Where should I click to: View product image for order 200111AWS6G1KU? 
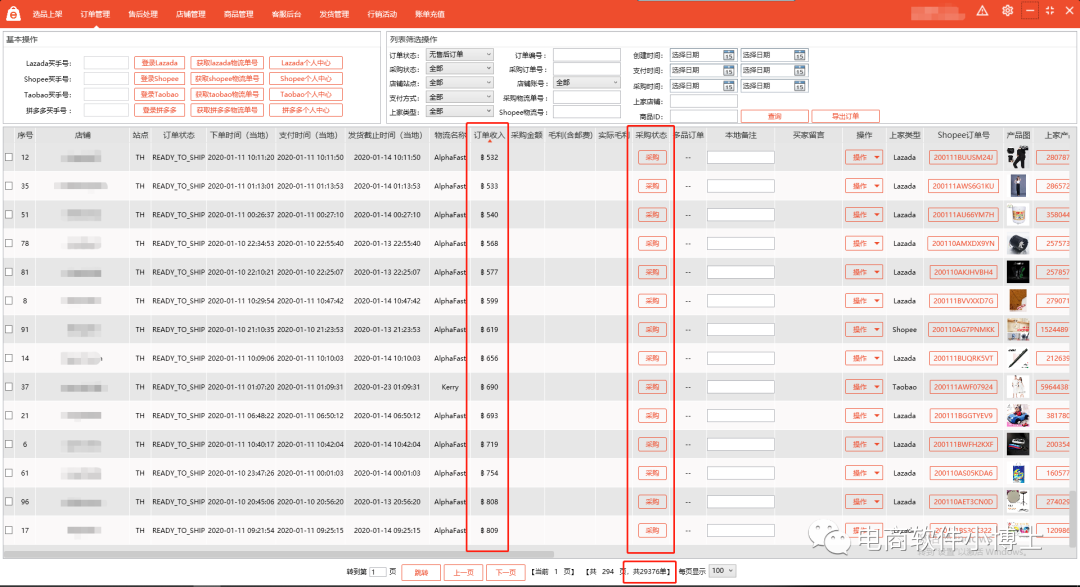click(1017, 186)
